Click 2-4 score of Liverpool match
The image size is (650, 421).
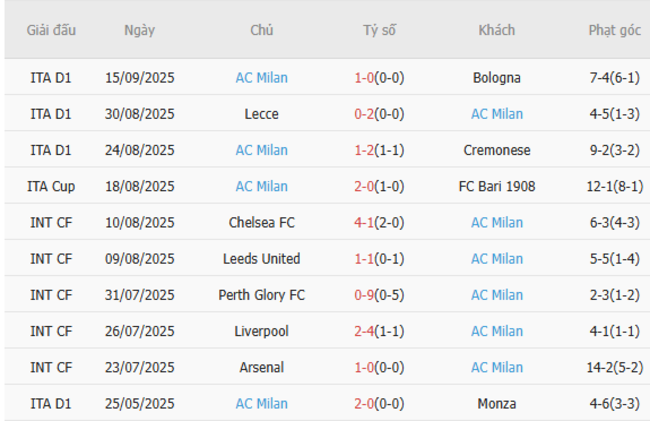[366, 331]
